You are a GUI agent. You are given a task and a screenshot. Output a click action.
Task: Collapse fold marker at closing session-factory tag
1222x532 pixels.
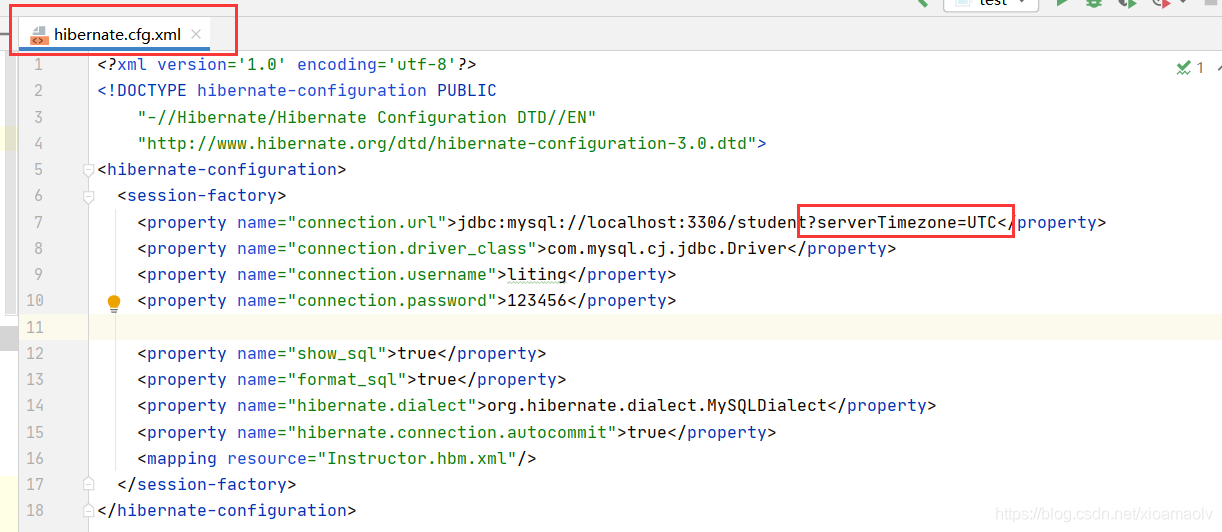click(89, 484)
